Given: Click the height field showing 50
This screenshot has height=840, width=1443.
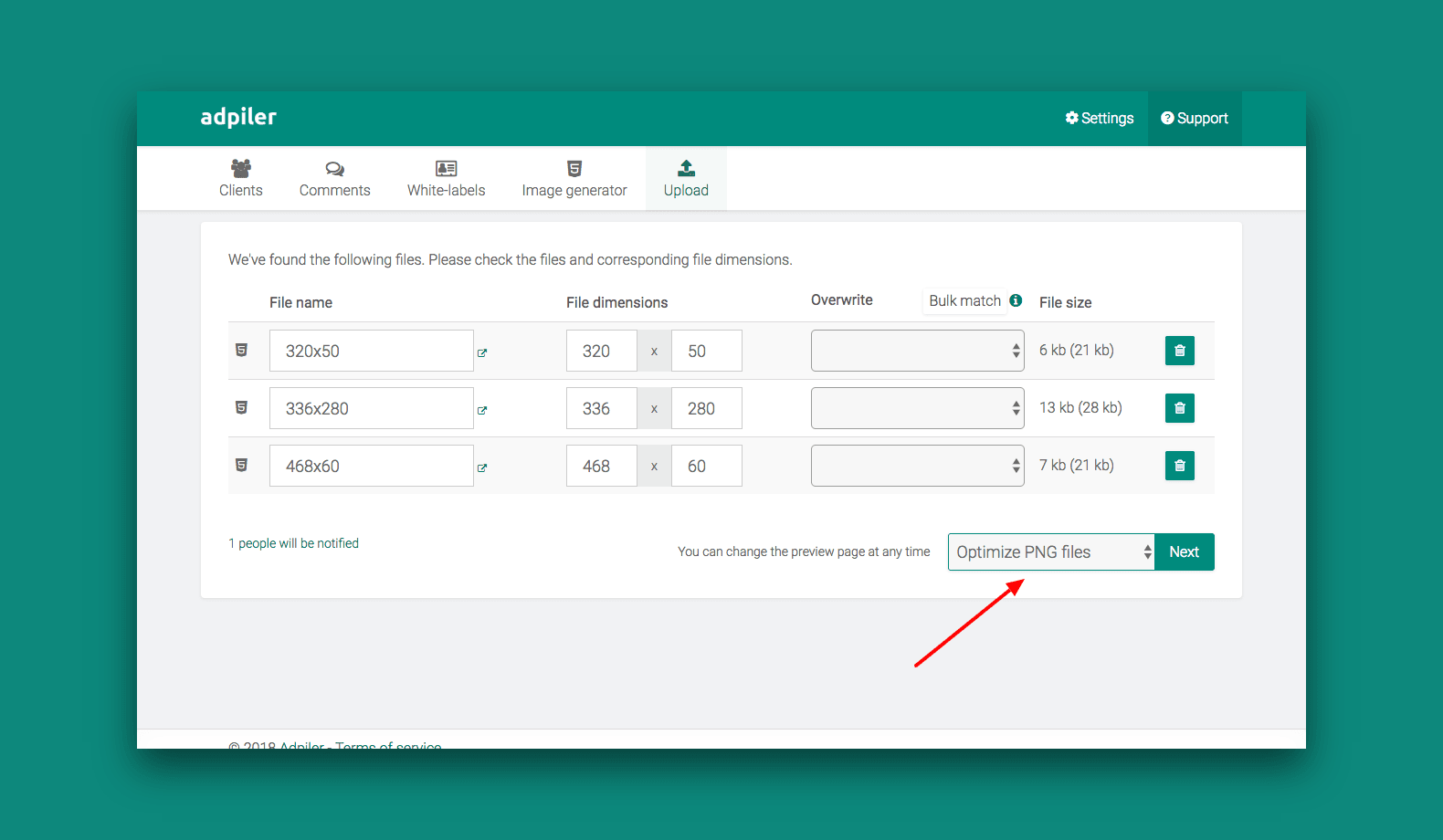Looking at the screenshot, I should pos(707,351).
